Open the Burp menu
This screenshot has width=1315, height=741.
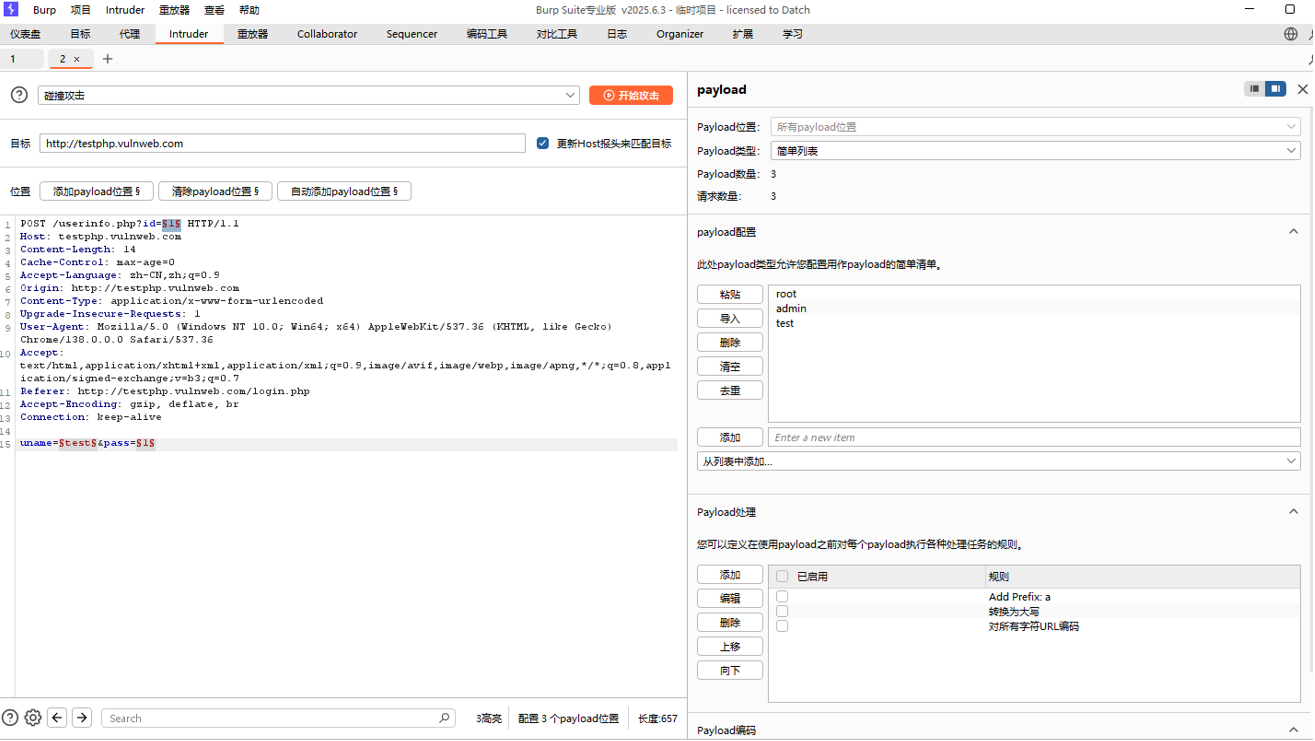click(45, 10)
